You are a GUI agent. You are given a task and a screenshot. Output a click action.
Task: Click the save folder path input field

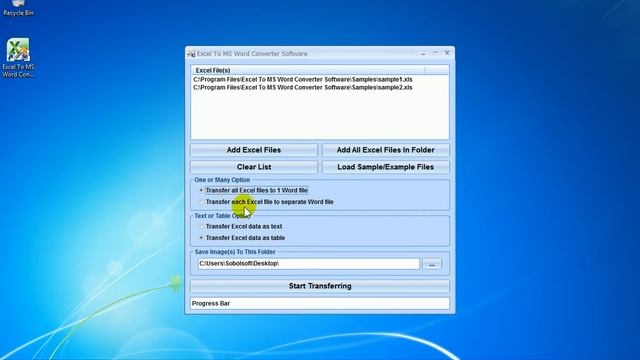coord(309,264)
